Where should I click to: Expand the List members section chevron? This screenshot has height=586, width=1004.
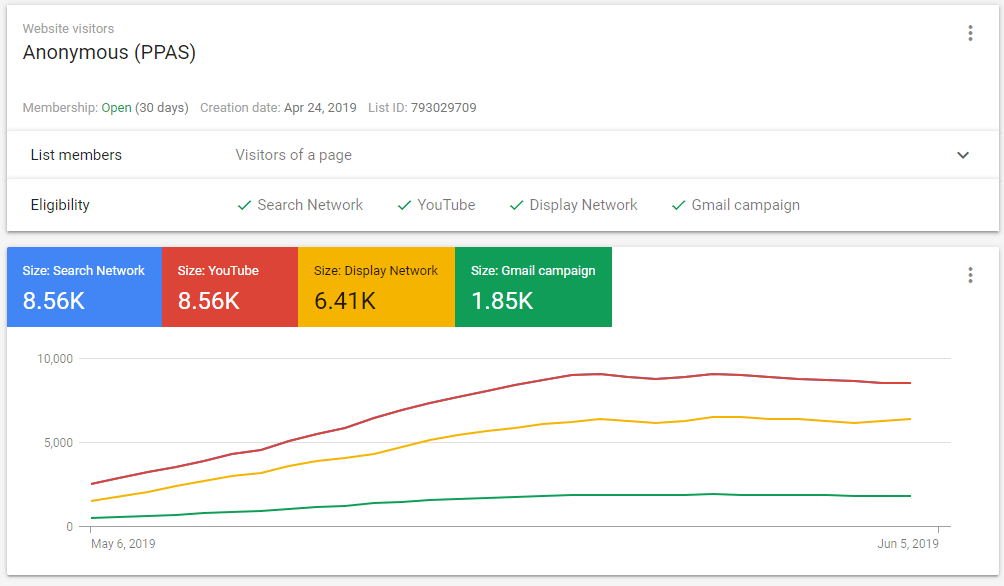[963, 155]
